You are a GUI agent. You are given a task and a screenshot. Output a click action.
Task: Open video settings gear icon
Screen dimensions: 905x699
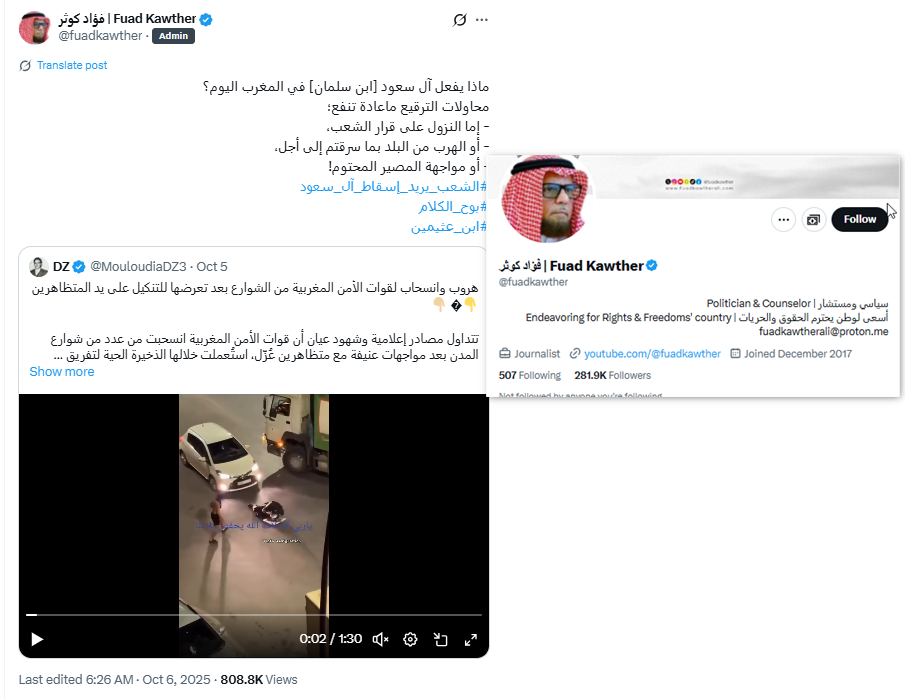point(410,639)
